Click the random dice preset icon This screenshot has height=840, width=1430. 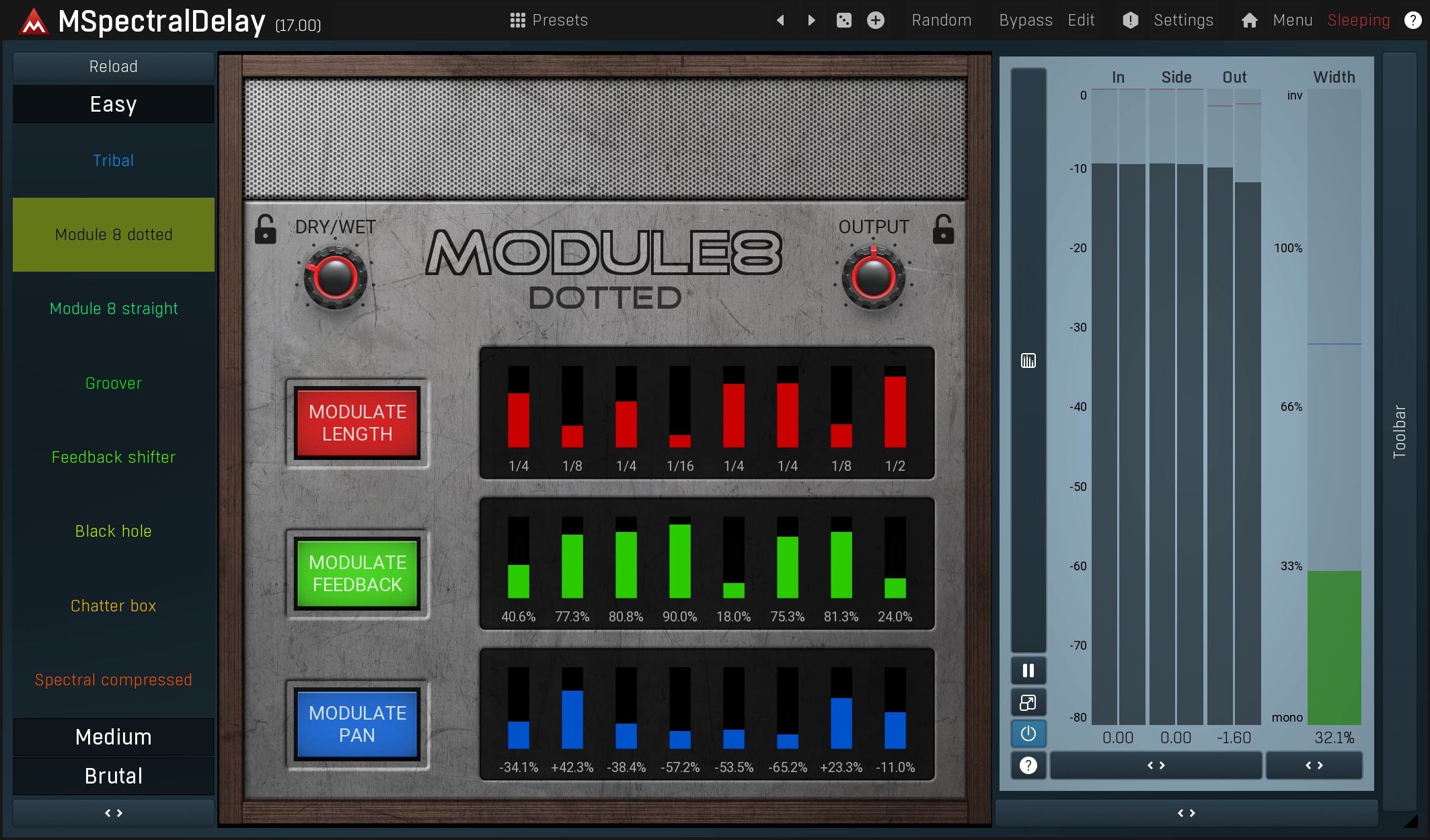click(843, 20)
